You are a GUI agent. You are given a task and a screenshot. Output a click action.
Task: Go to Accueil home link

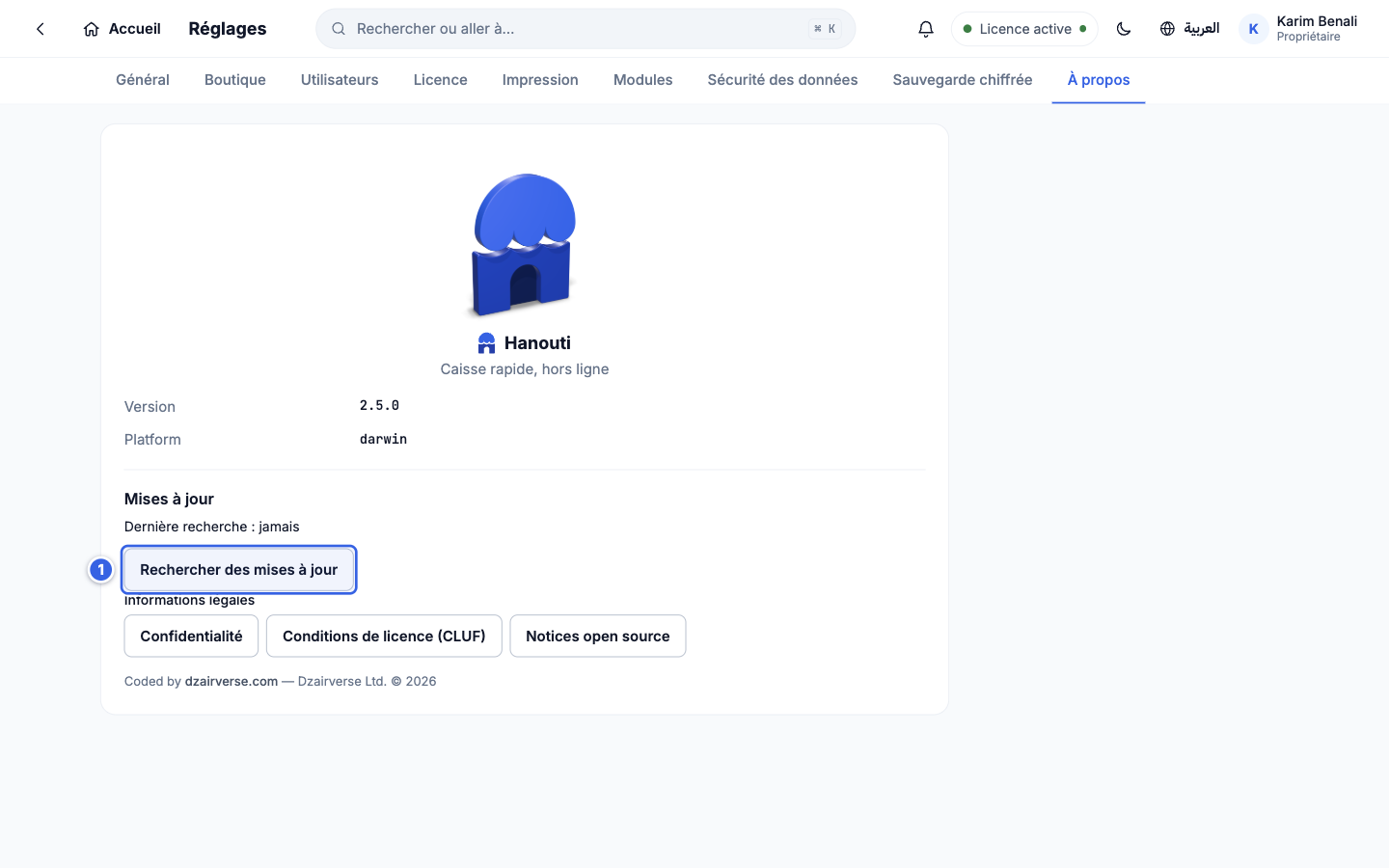123,29
